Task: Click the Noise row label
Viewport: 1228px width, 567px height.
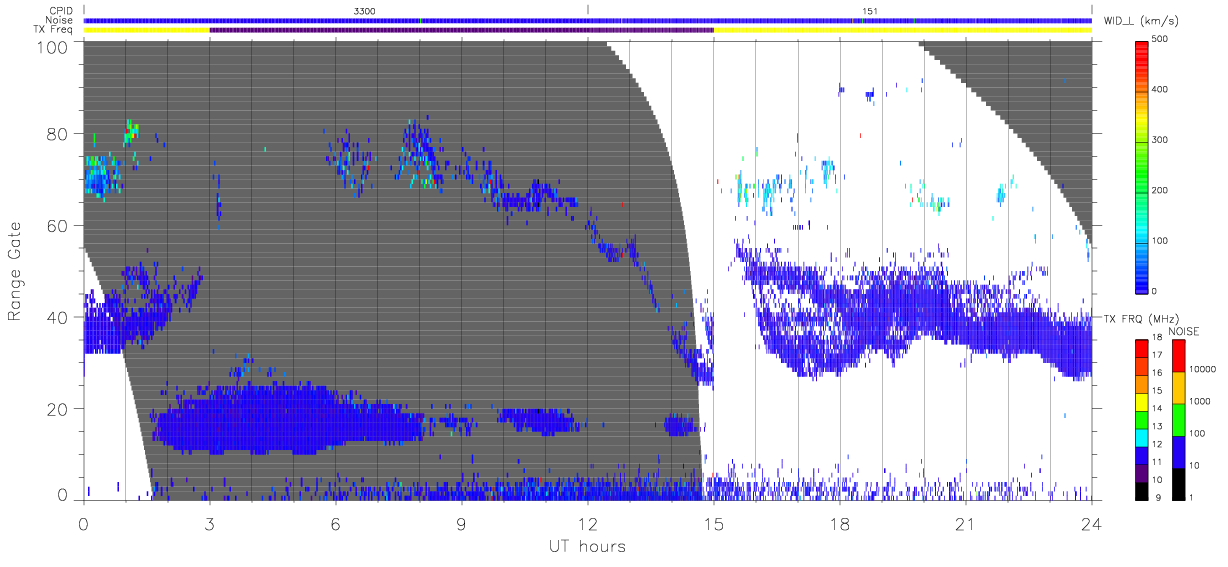Action: point(60,20)
